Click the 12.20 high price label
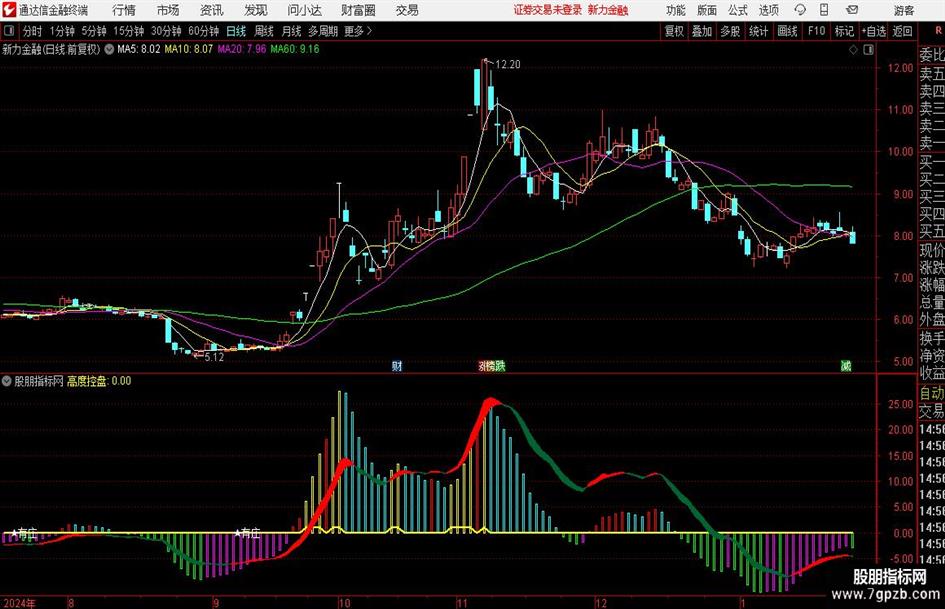The height and width of the screenshot is (609, 945). tap(507, 65)
